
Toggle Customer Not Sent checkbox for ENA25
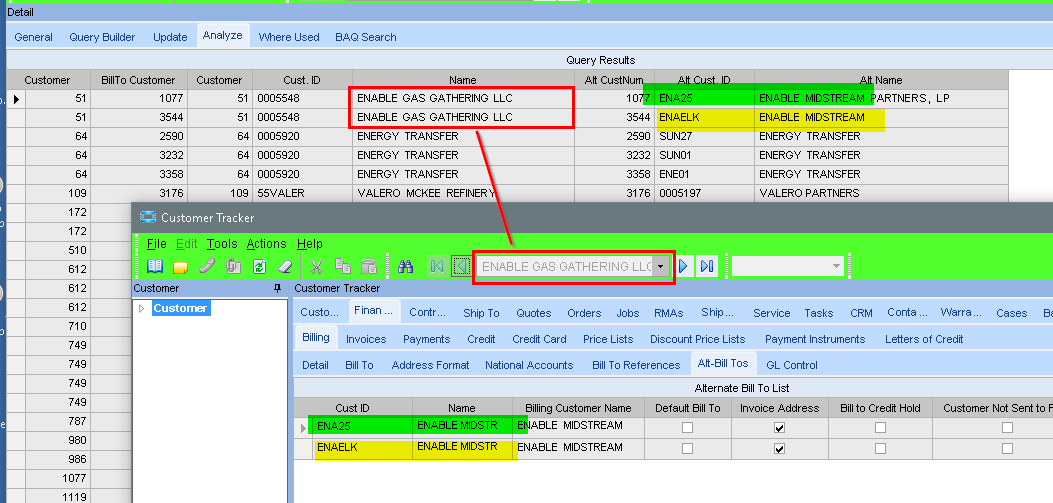pos(1007,428)
